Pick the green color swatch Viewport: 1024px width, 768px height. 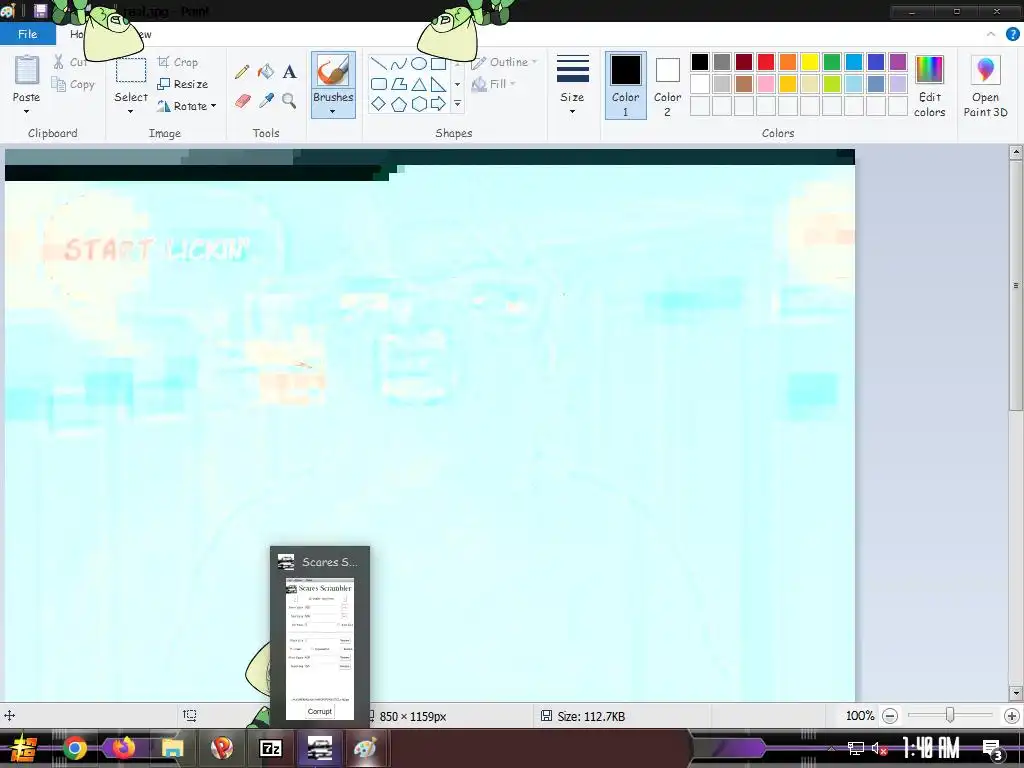(x=831, y=62)
